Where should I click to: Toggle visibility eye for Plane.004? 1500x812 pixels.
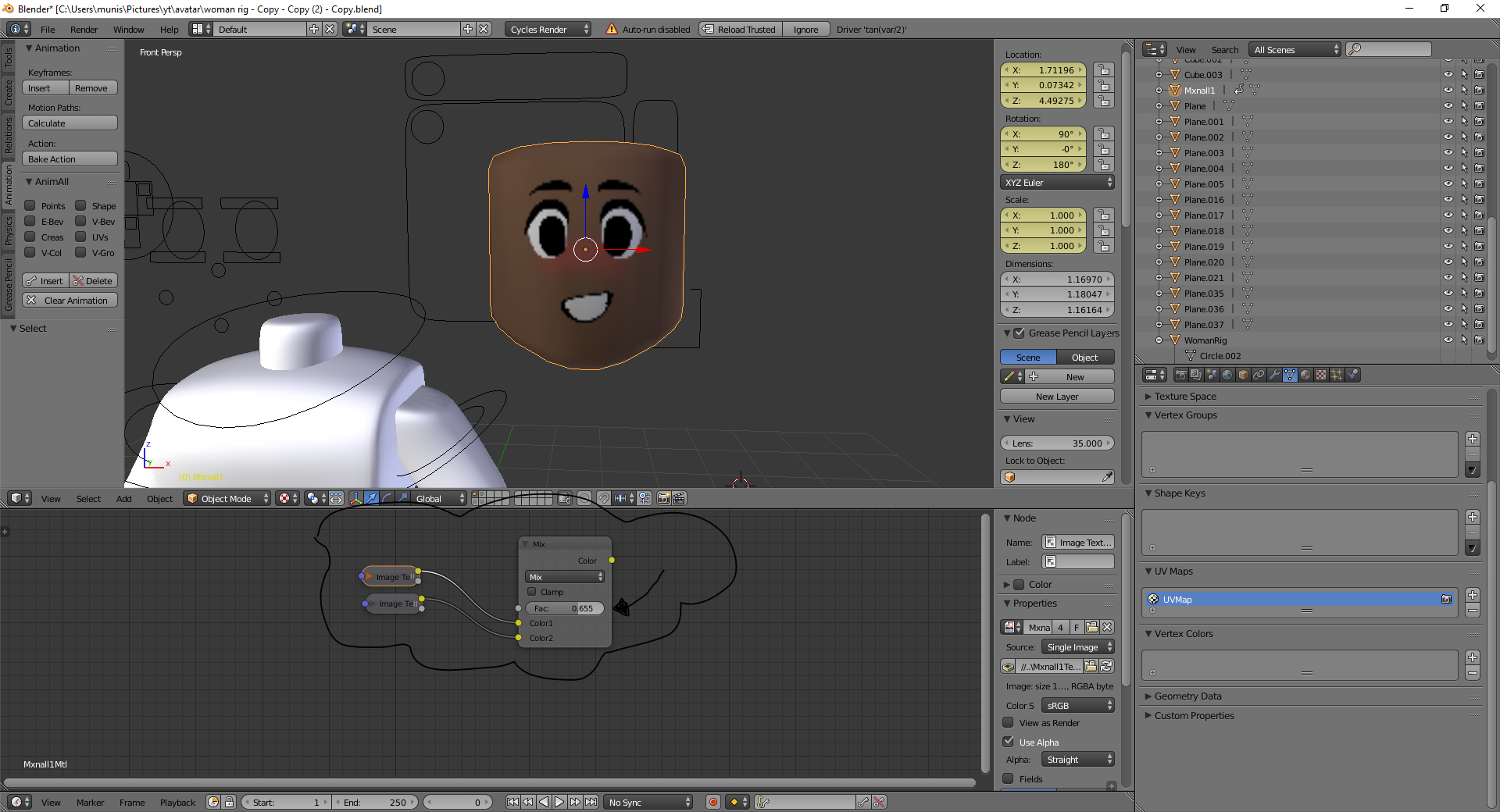[x=1448, y=168]
